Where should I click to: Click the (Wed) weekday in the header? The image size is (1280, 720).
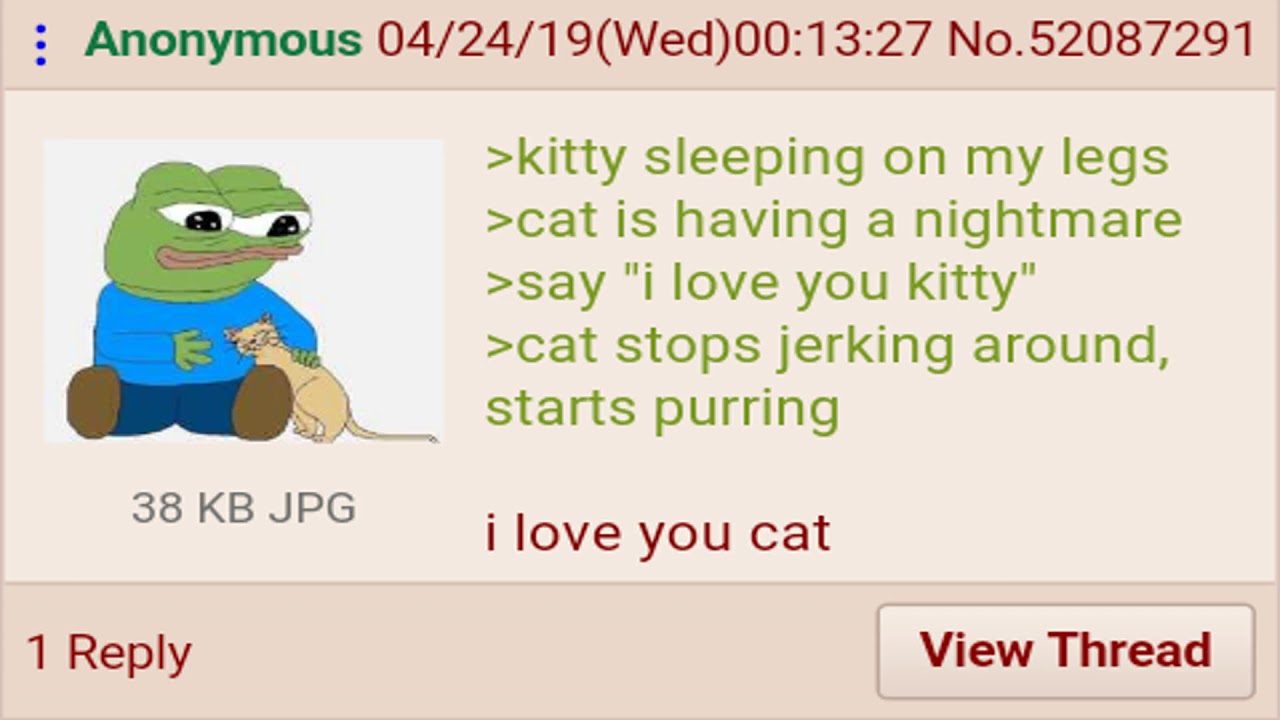tap(664, 40)
